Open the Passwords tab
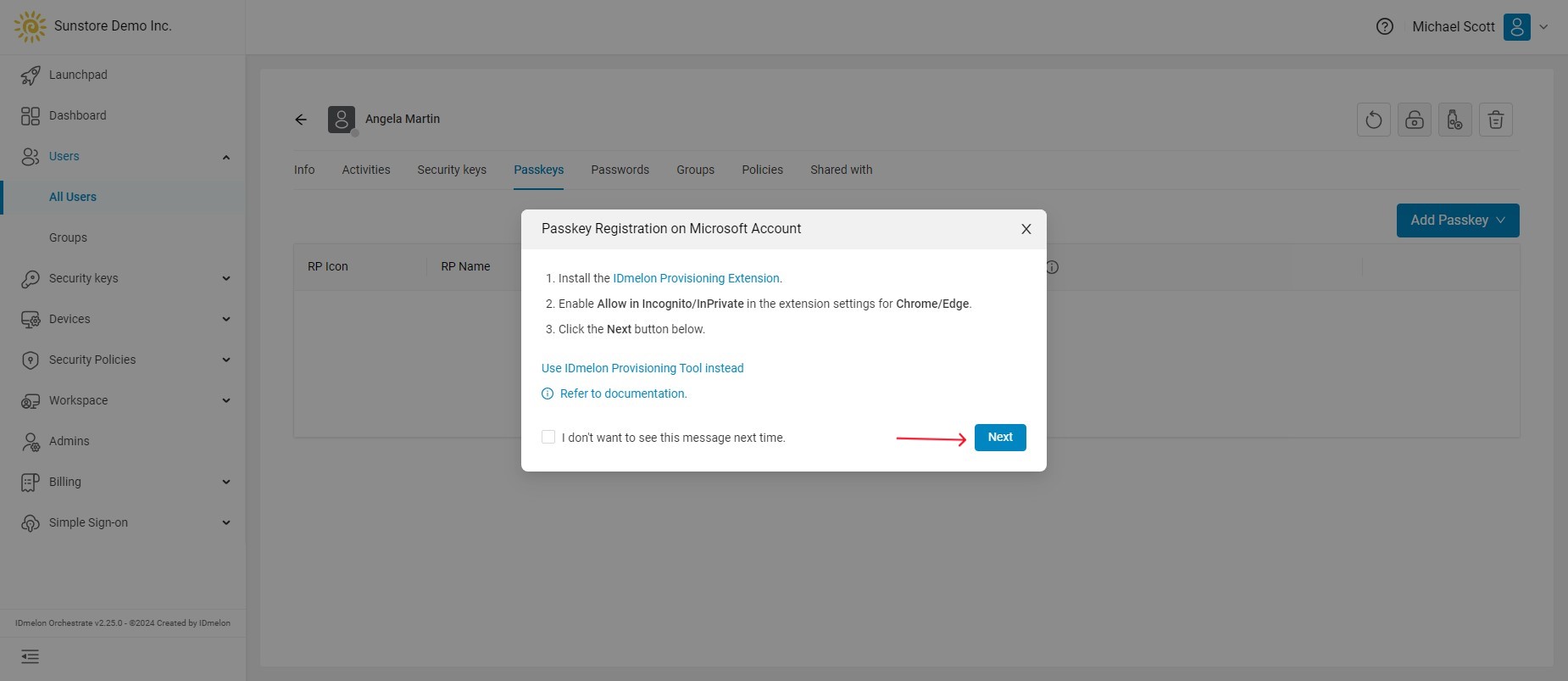The image size is (1568, 681). tap(620, 170)
